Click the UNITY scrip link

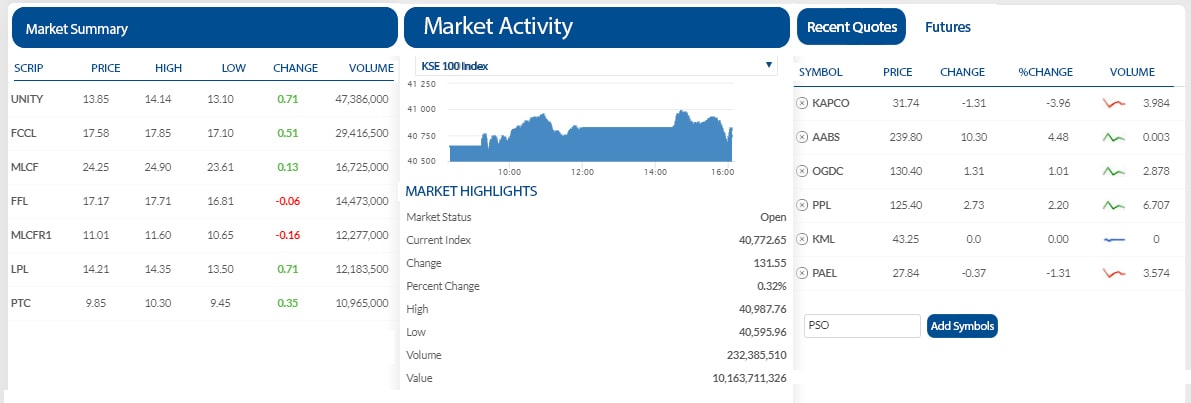coord(27,99)
